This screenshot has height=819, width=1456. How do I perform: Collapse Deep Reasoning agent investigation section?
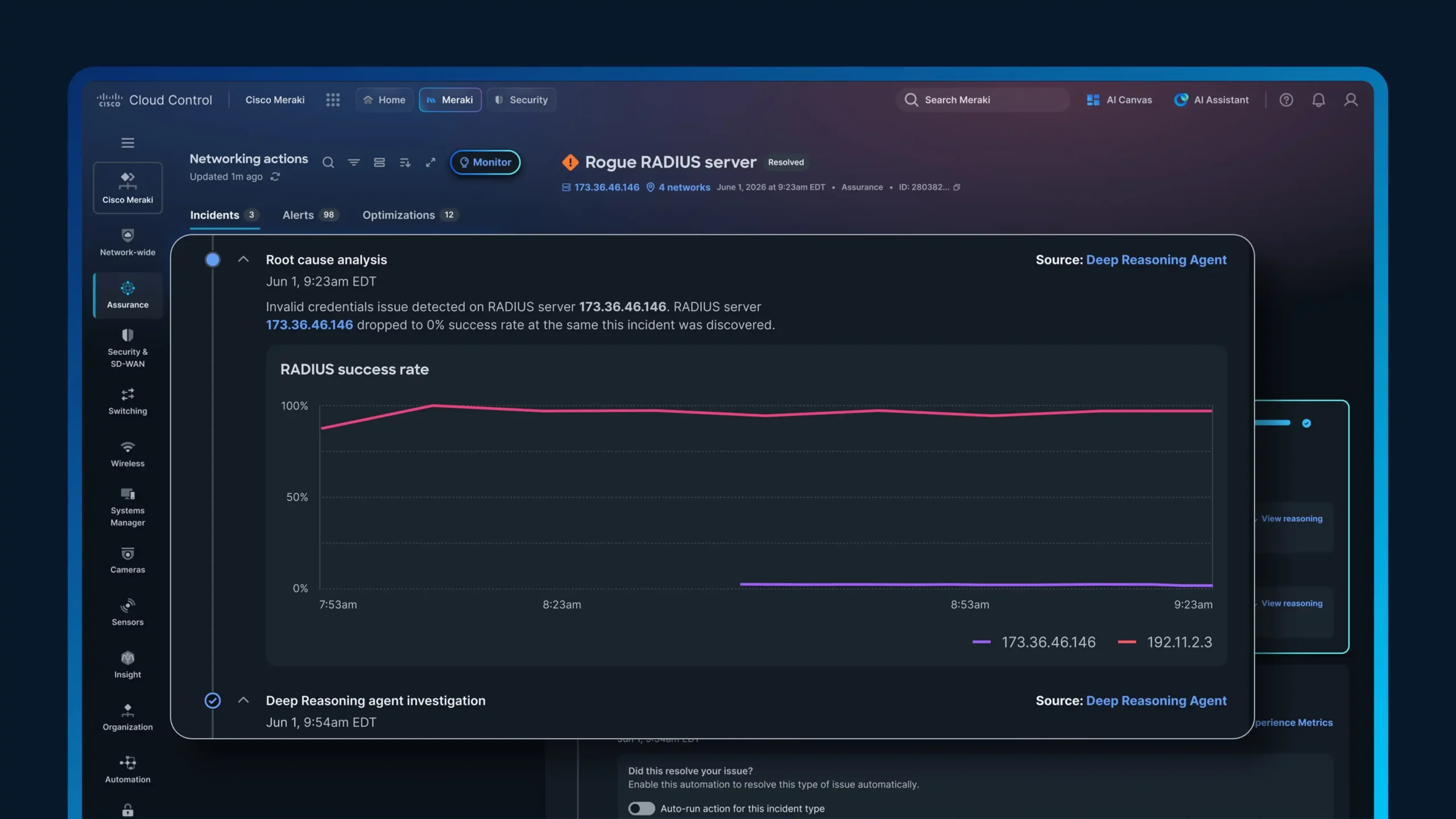[x=243, y=700]
